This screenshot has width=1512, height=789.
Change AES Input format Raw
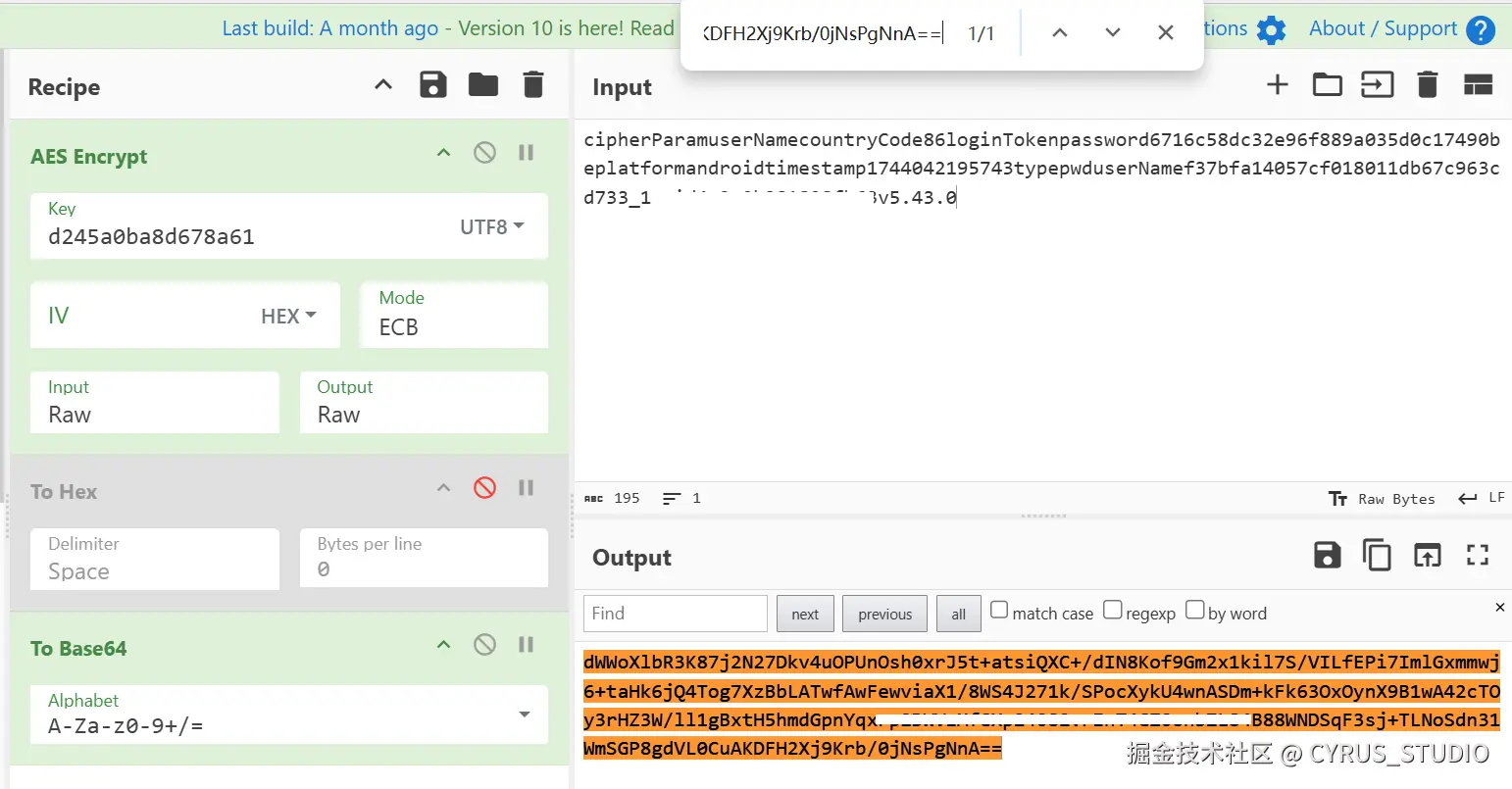click(155, 402)
